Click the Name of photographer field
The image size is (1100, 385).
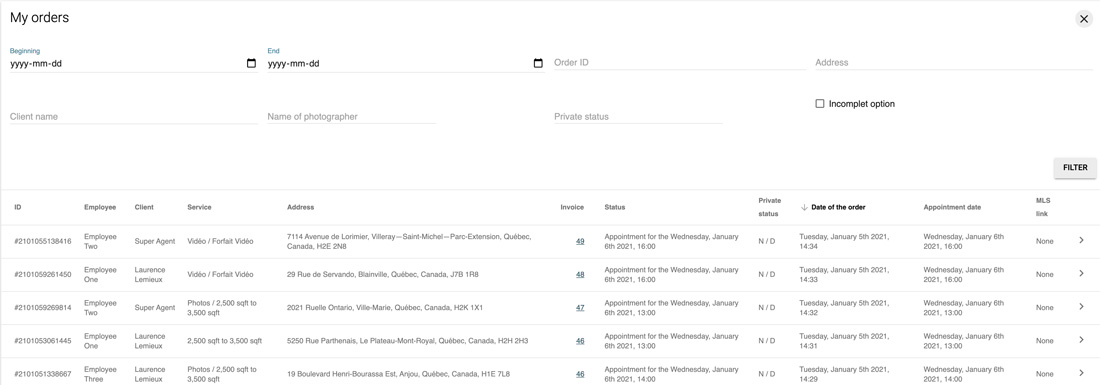point(351,116)
